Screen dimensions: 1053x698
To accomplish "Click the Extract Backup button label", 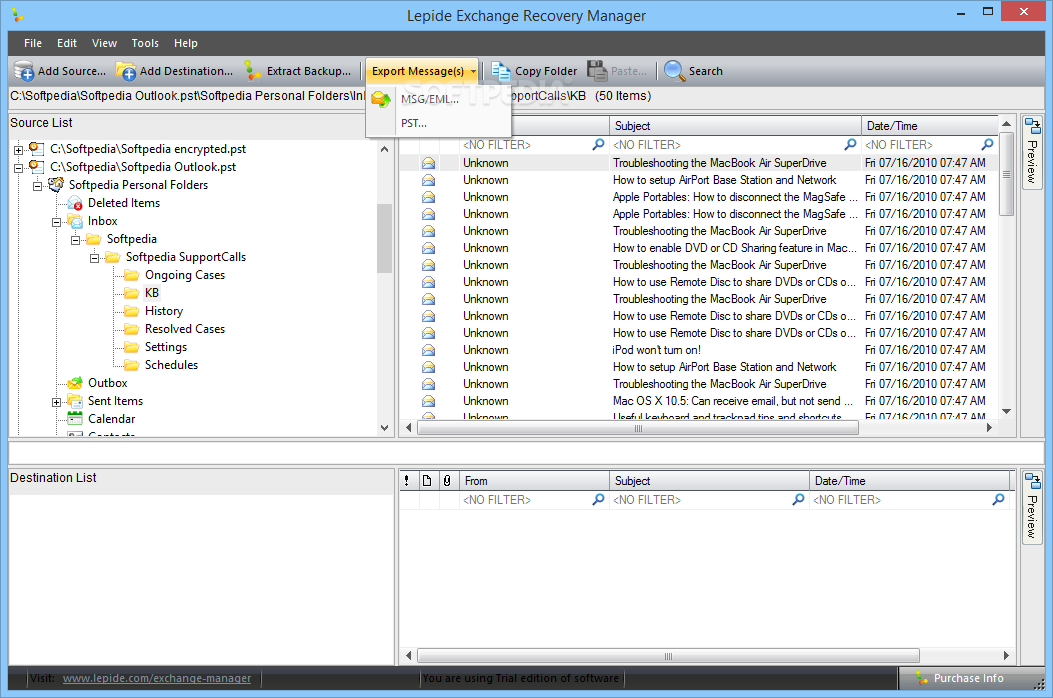I will pos(309,71).
